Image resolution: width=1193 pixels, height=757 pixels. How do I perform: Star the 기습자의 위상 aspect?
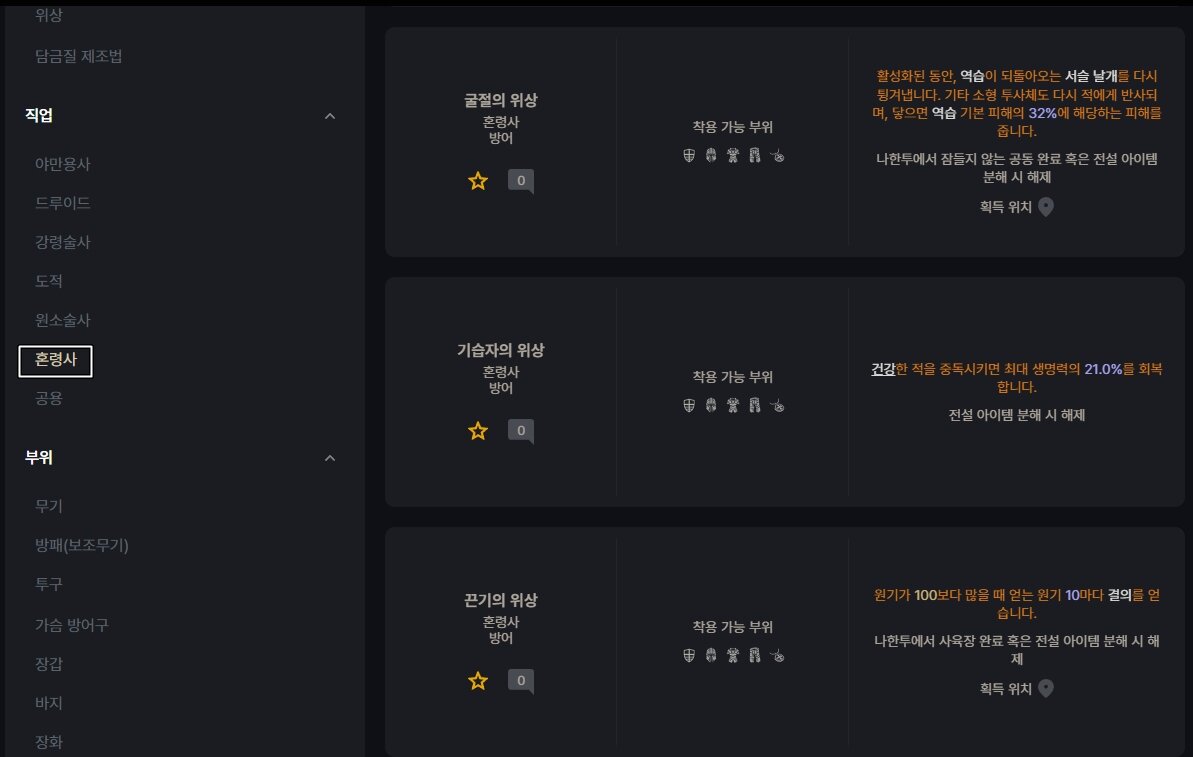click(x=478, y=431)
